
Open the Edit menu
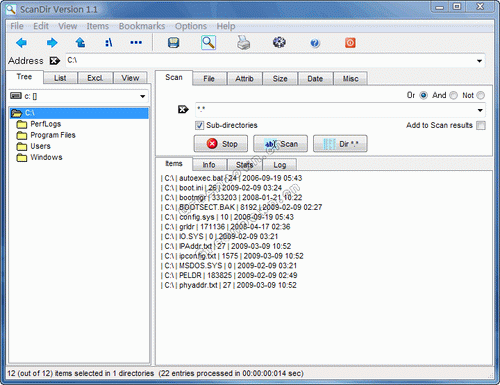tap(41, 26)
